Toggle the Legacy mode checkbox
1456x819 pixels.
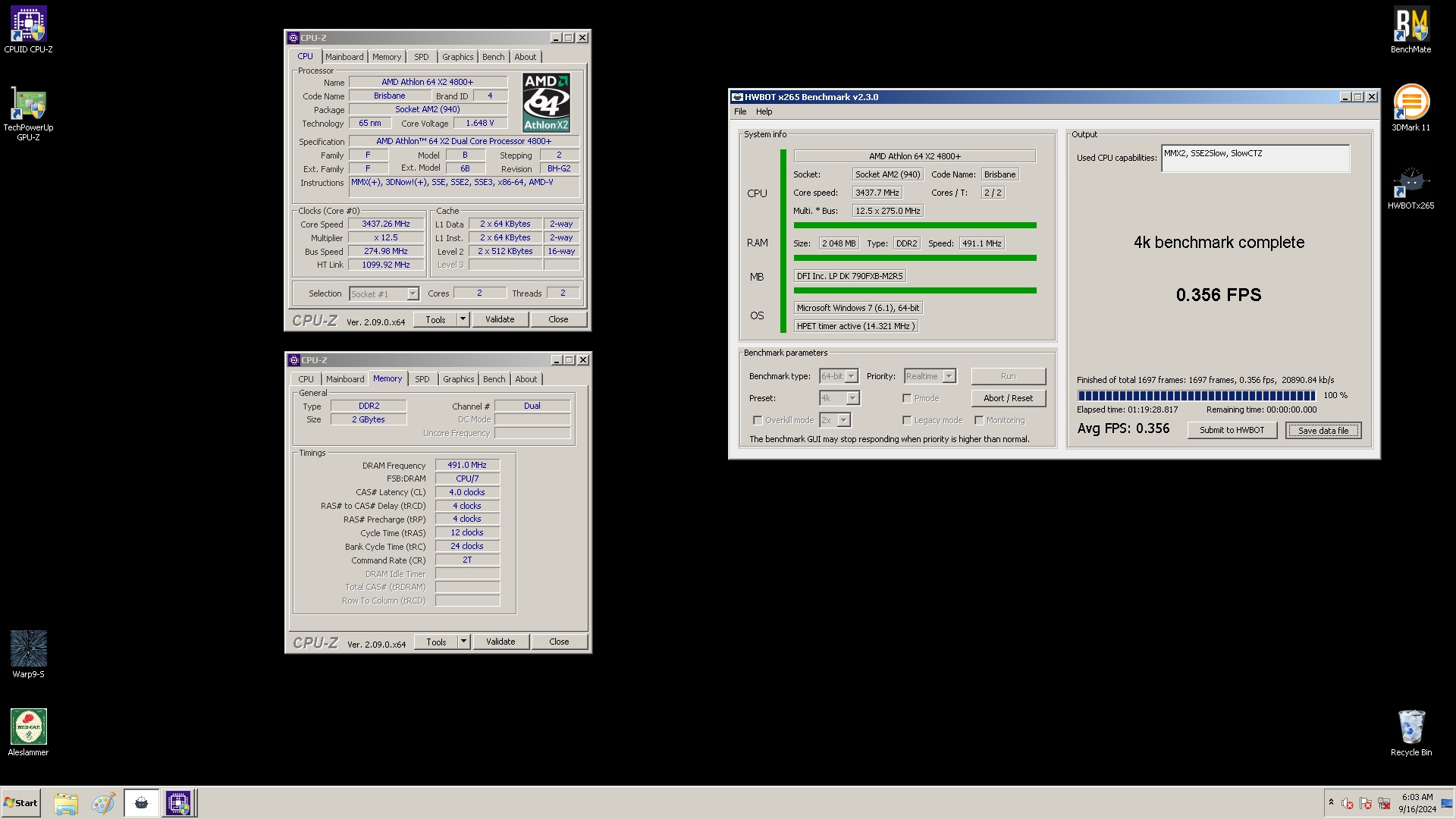[x=907, y=420]
